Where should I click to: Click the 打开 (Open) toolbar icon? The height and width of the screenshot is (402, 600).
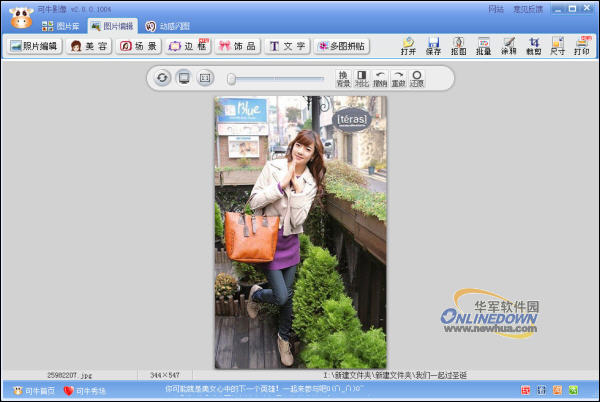(x=408, y=46)
